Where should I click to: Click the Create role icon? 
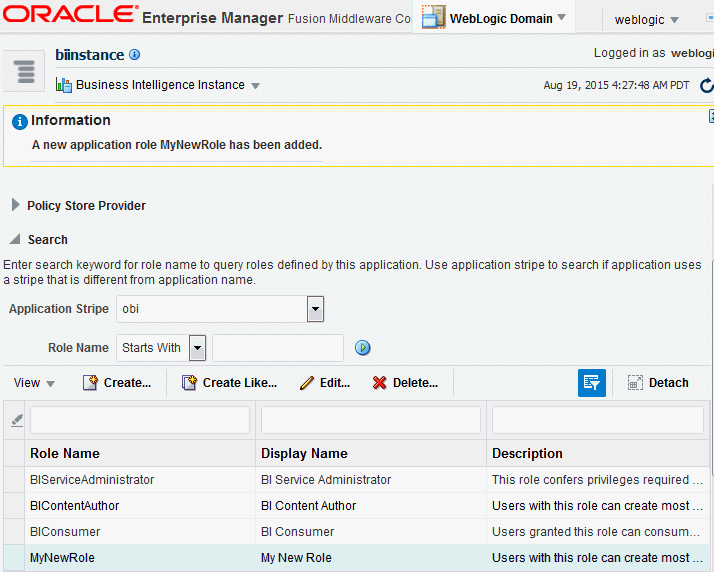point(90,383)
